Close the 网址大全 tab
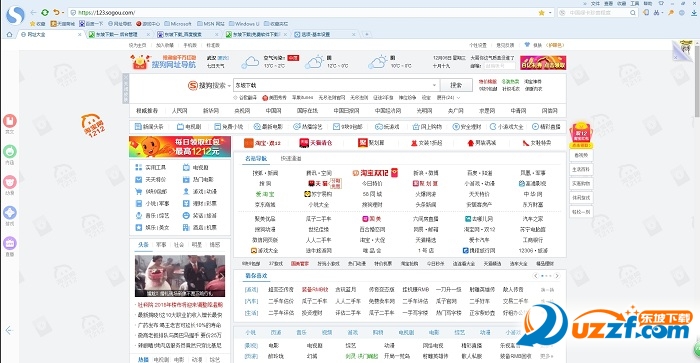Image resolution: width=700 pixels, height=363 pixels. point(80,34)
